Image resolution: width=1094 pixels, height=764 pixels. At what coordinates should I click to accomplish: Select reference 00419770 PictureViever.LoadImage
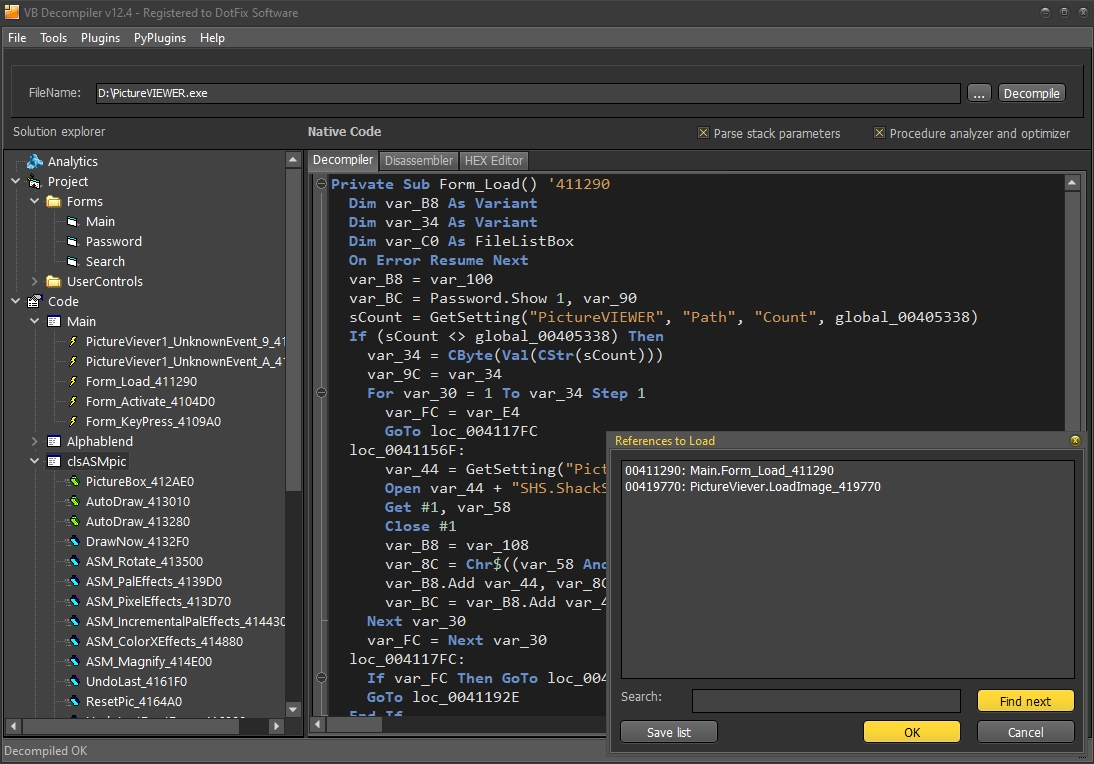(x=753, y=487)
